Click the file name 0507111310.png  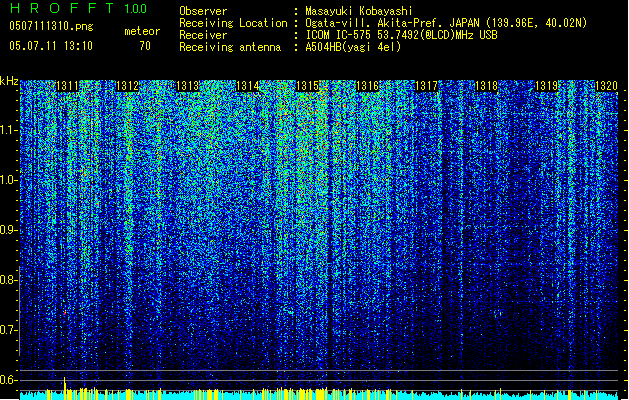(x=51, y=26)
